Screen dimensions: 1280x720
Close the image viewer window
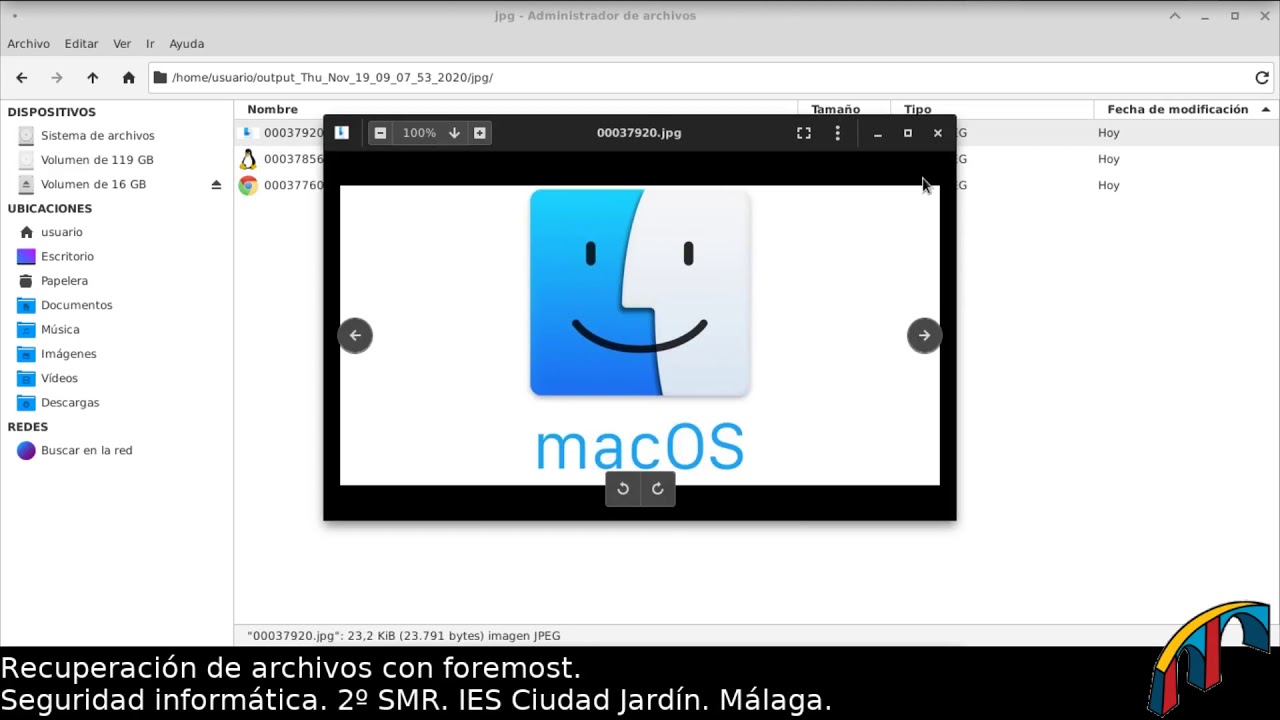(x=937, y=133)
